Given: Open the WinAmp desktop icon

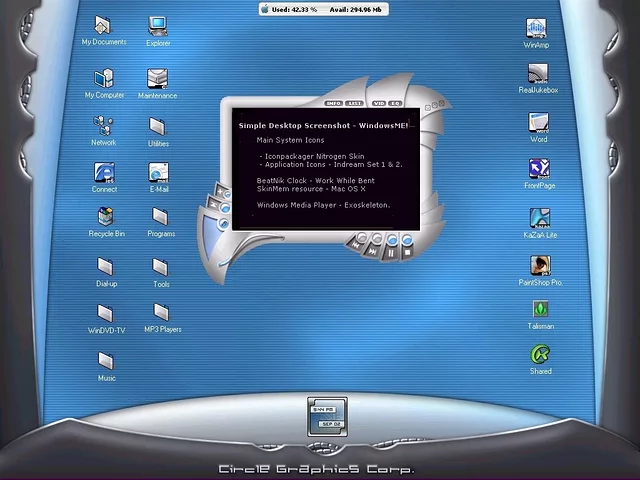Looking at the screenshot, I should (x=536, y=28).
